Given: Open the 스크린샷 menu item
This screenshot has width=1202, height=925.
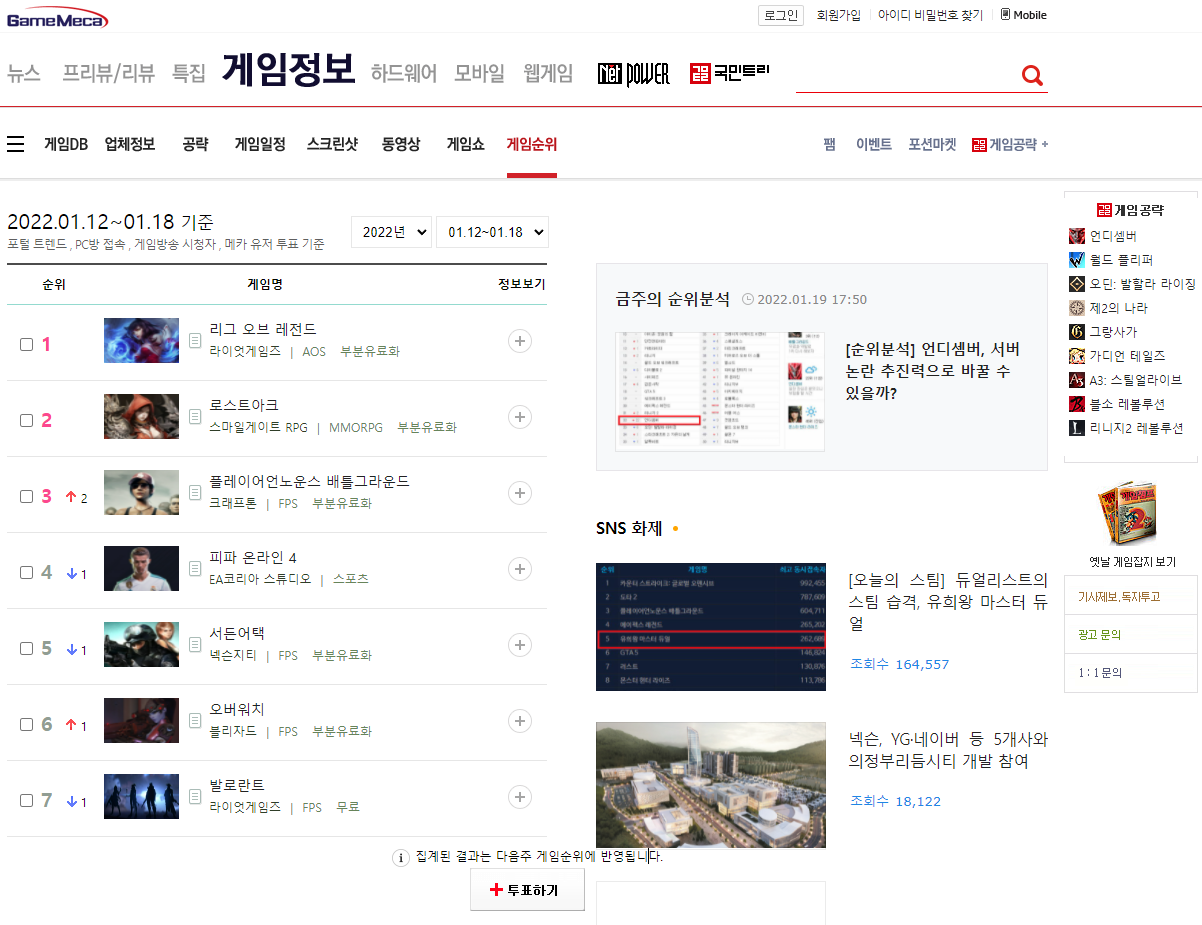Looking at the screenshot, I should pyautogui.click(x=332, y=144).
